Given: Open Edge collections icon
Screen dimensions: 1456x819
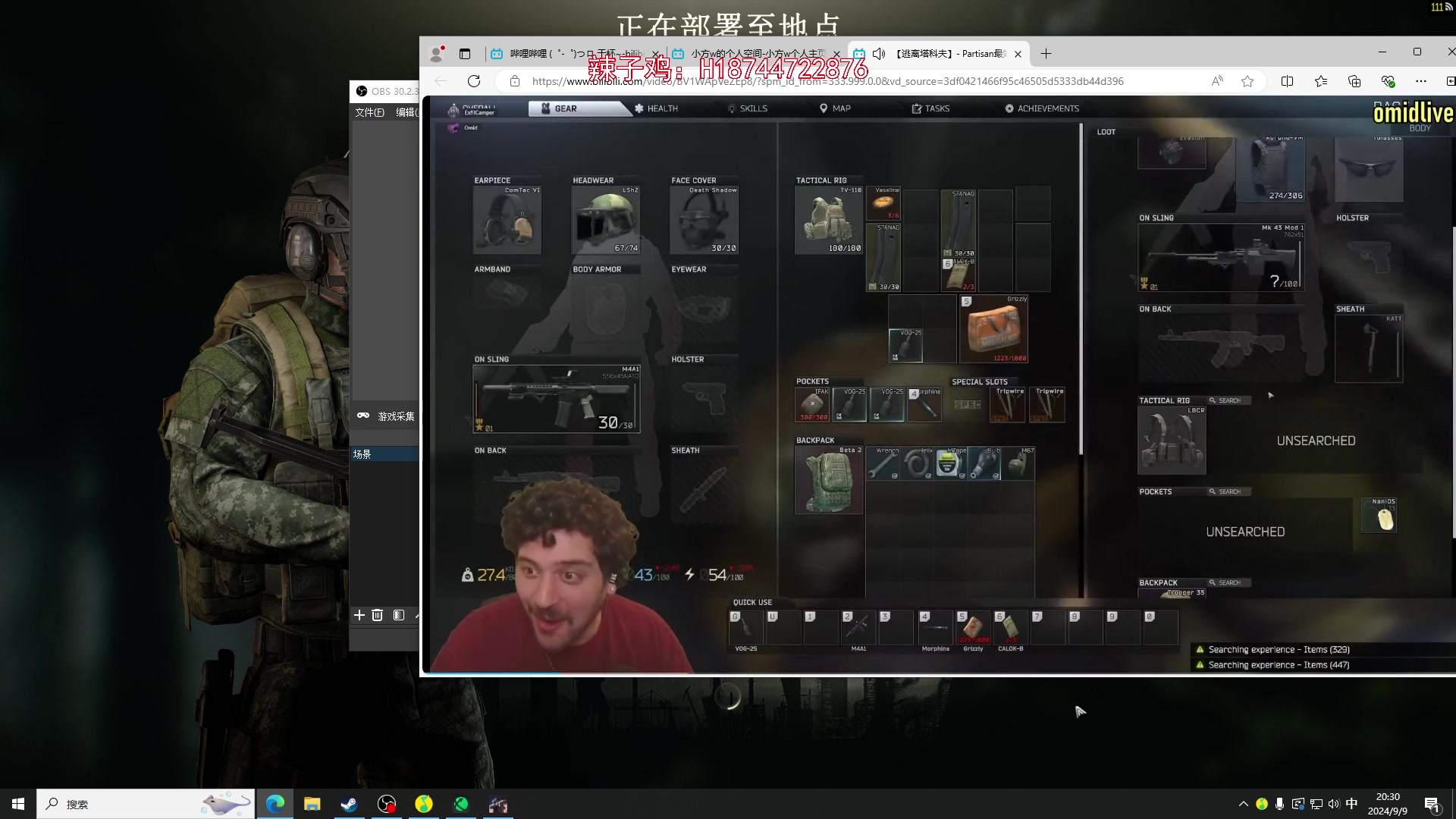Looking at the screenshot, I should tap(1354, 81).
